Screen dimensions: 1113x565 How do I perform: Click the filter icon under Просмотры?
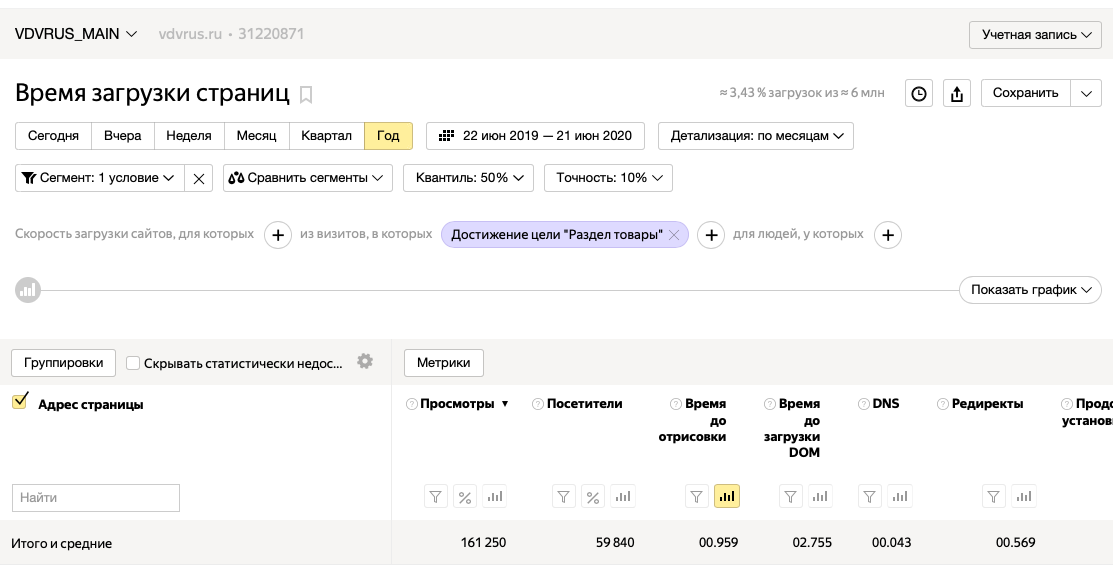tap(436, 496)
